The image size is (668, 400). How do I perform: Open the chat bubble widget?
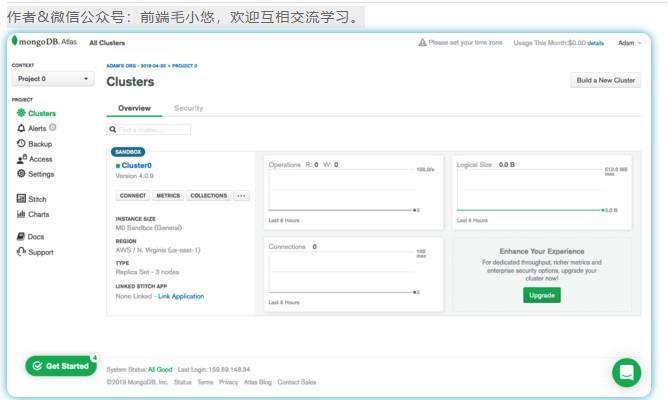[626, 373]
